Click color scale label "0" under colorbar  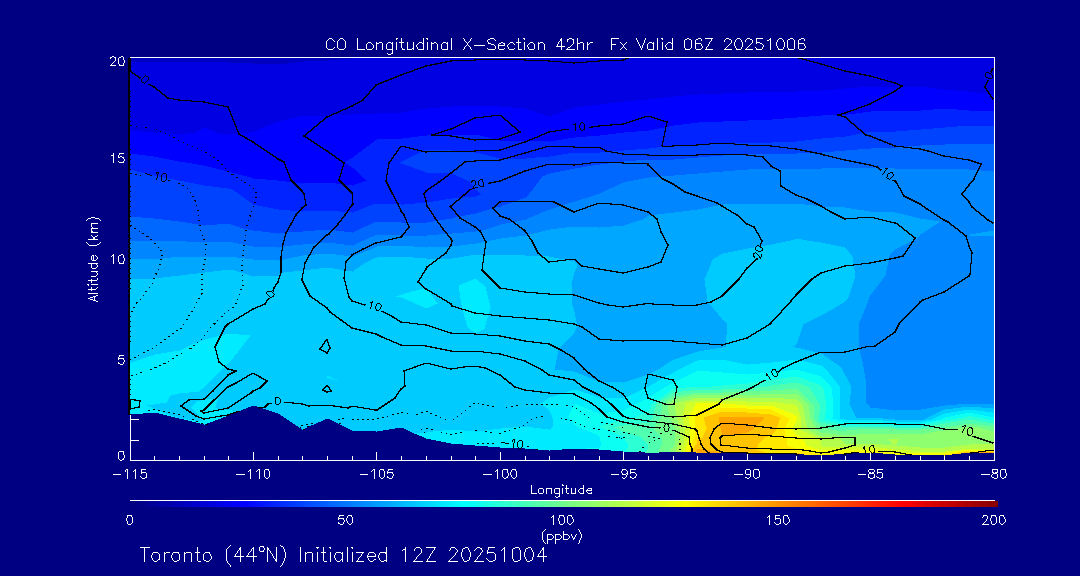[x=129, y=520]
